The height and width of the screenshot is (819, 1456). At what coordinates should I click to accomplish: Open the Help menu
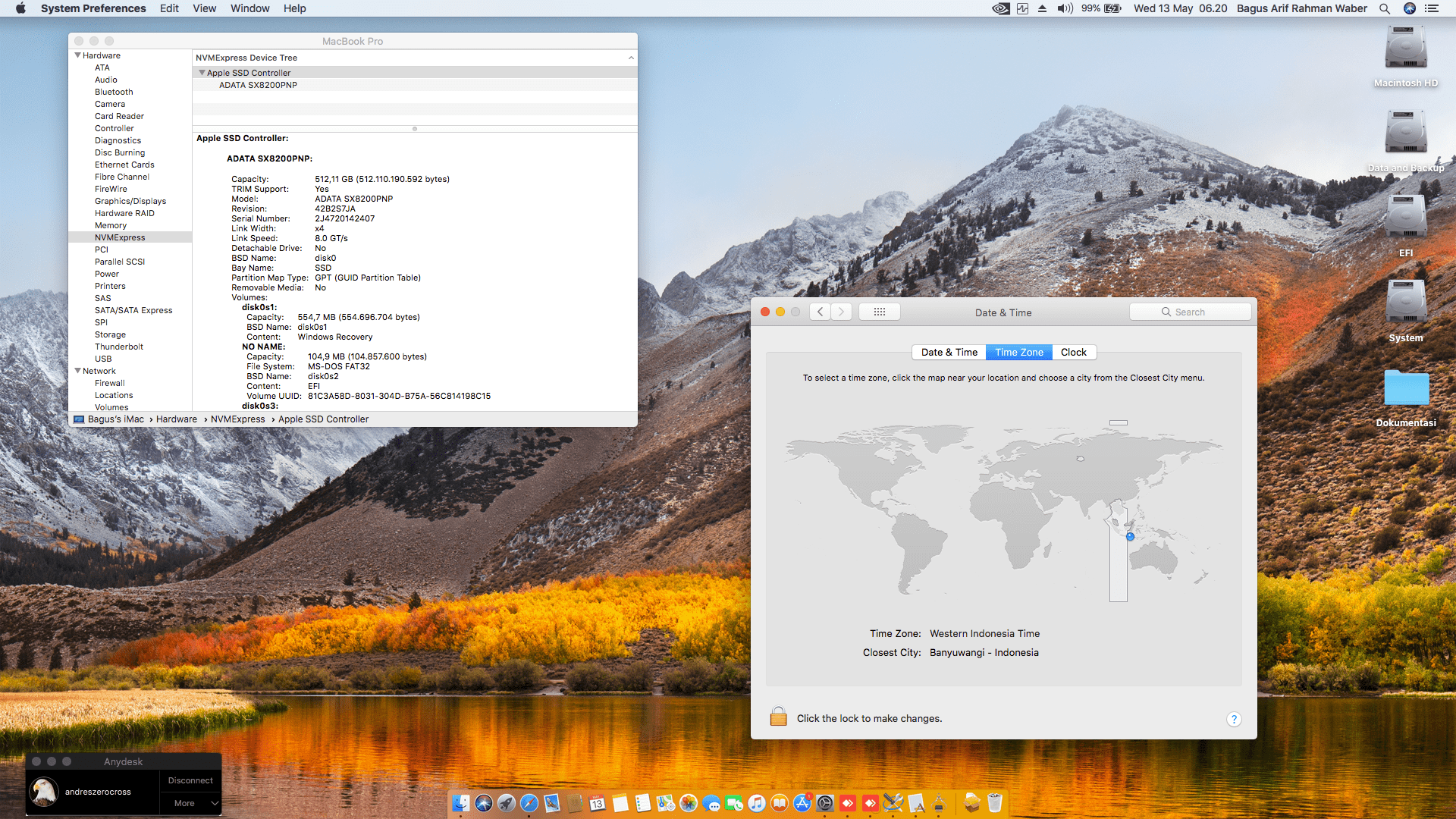tap(294, 8)
